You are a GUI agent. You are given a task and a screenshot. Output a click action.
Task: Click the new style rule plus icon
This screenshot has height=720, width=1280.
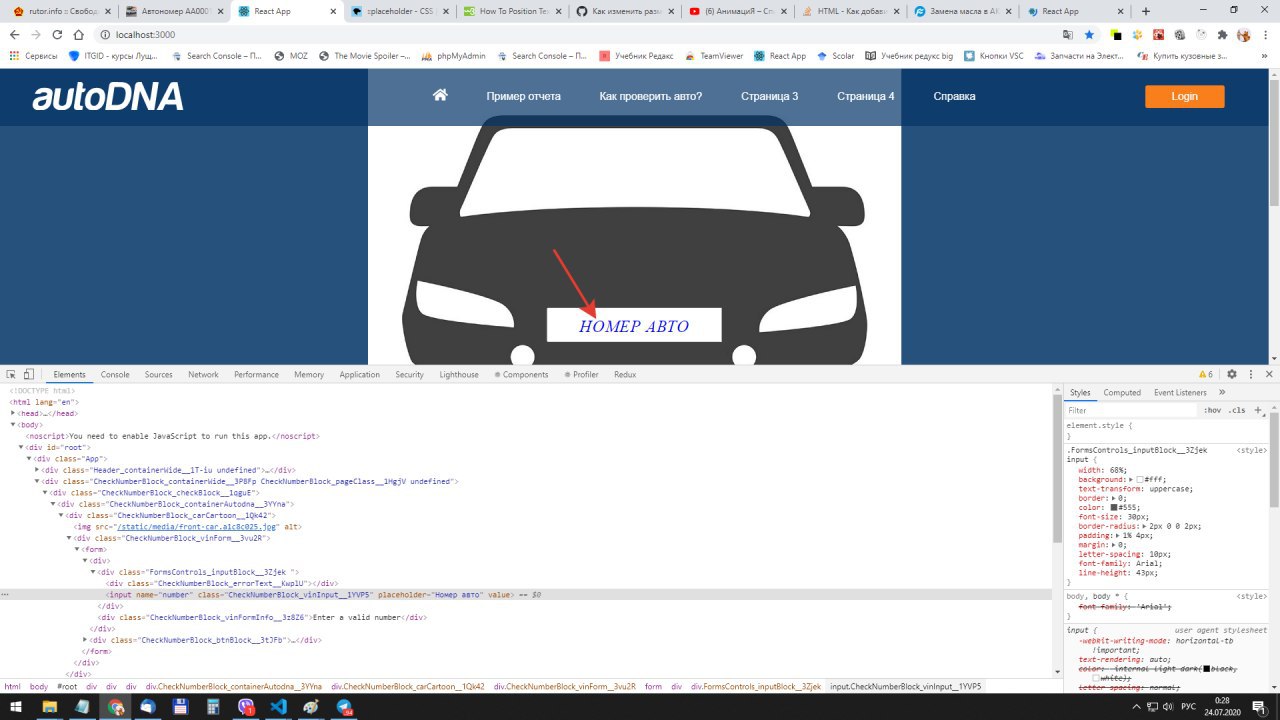pos(1258,410)
